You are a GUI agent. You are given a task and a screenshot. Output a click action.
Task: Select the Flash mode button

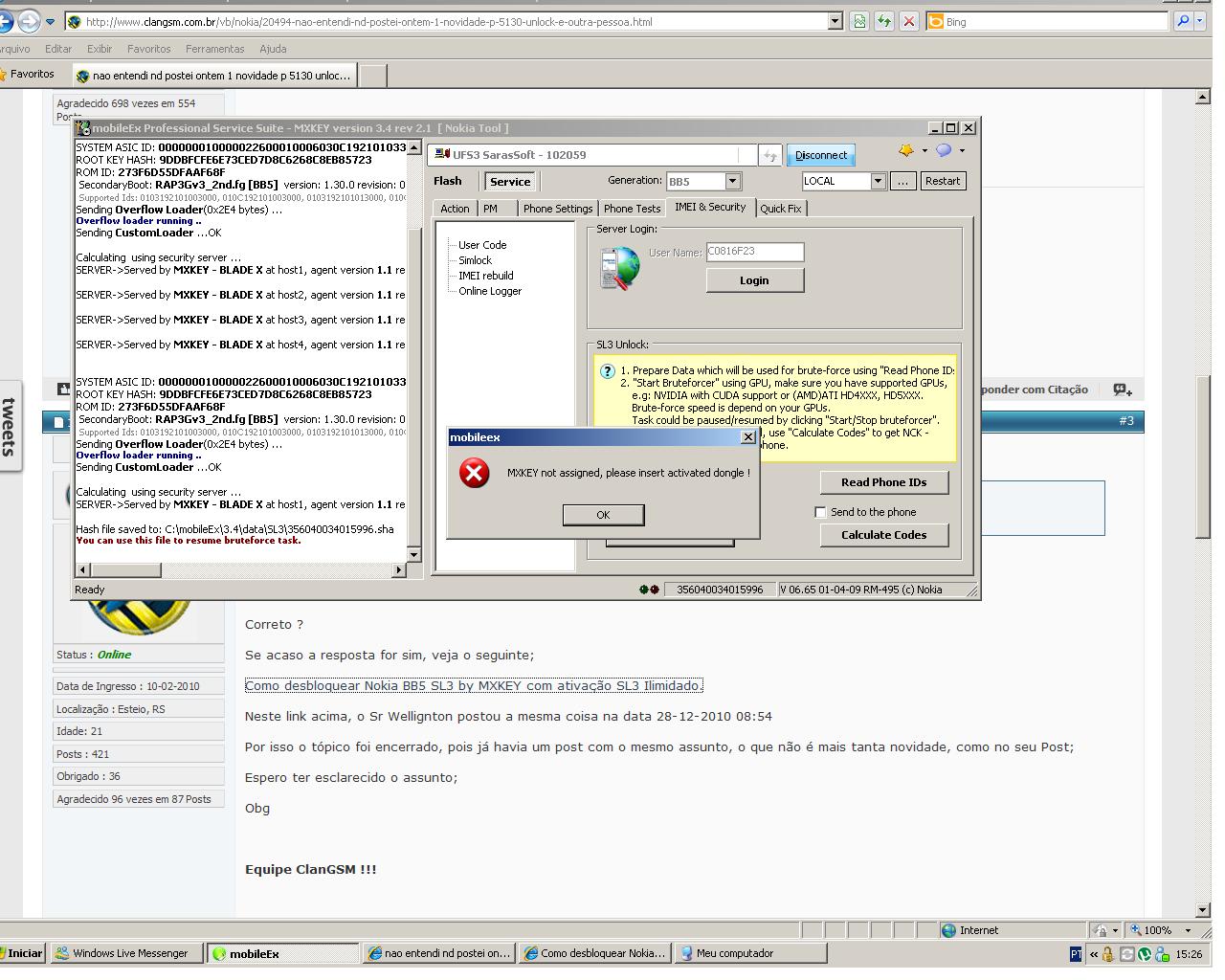click(447, 181)
